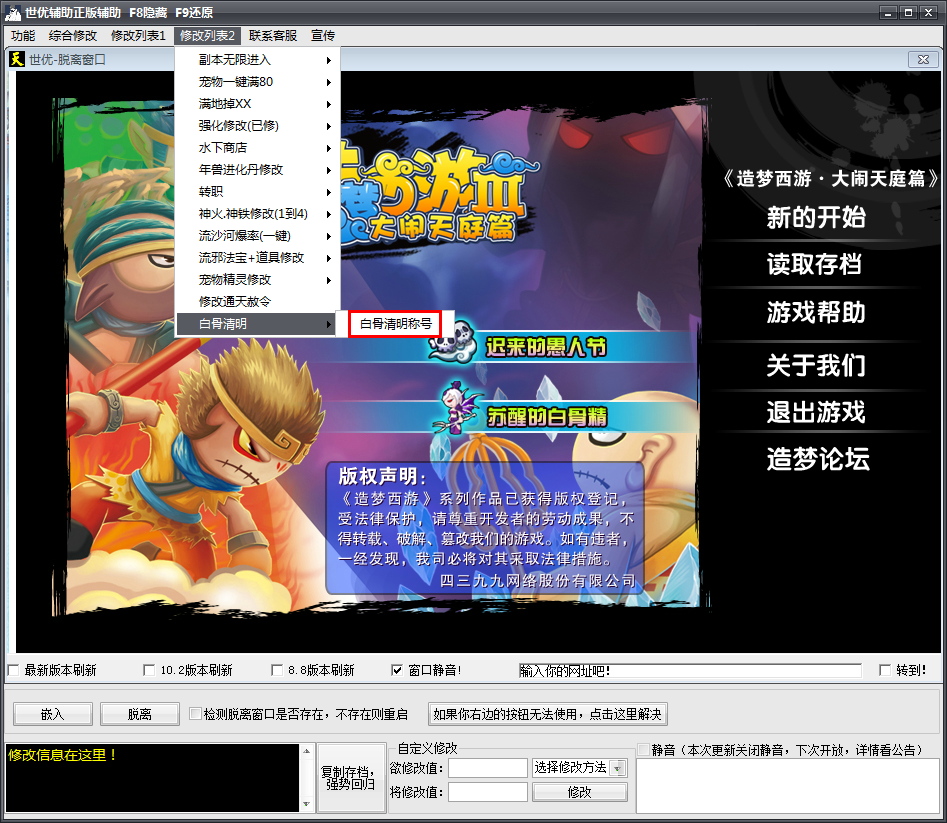Open the 综合修改 menu
The width and height of the screenshot is (947, 823).
73,36
